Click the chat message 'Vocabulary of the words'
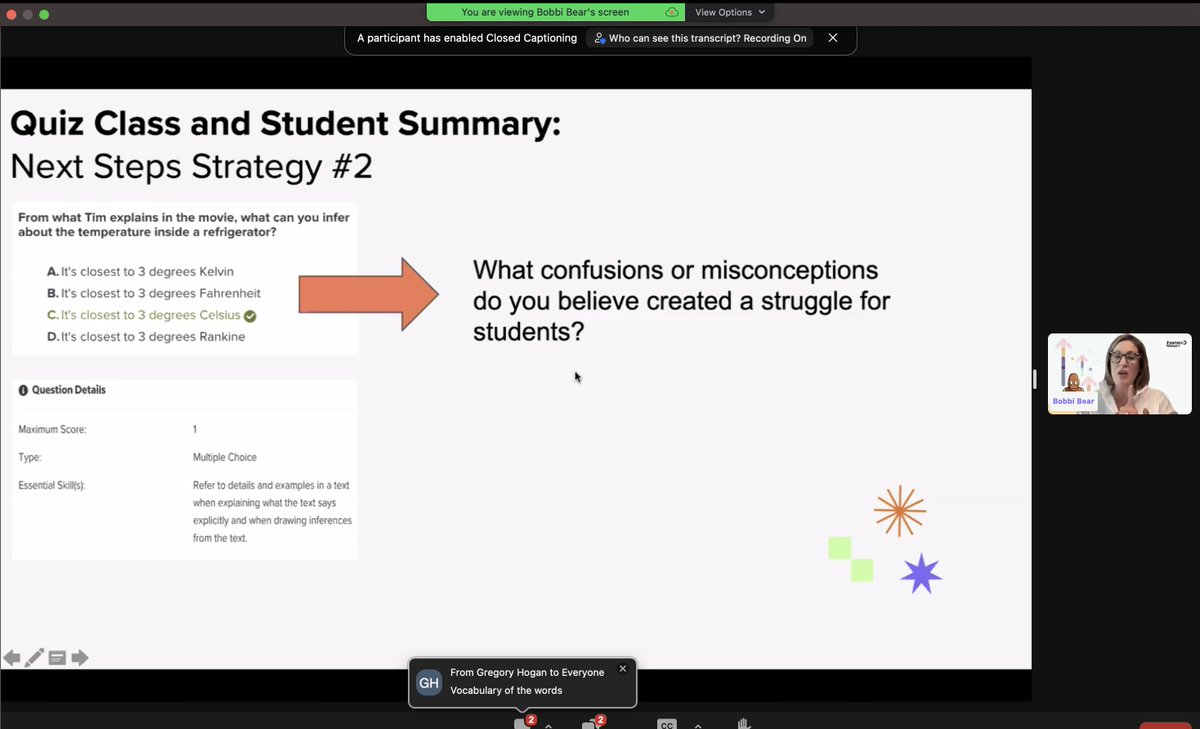Viewport: 1200px width, 729px height. [x=506, y=690]
